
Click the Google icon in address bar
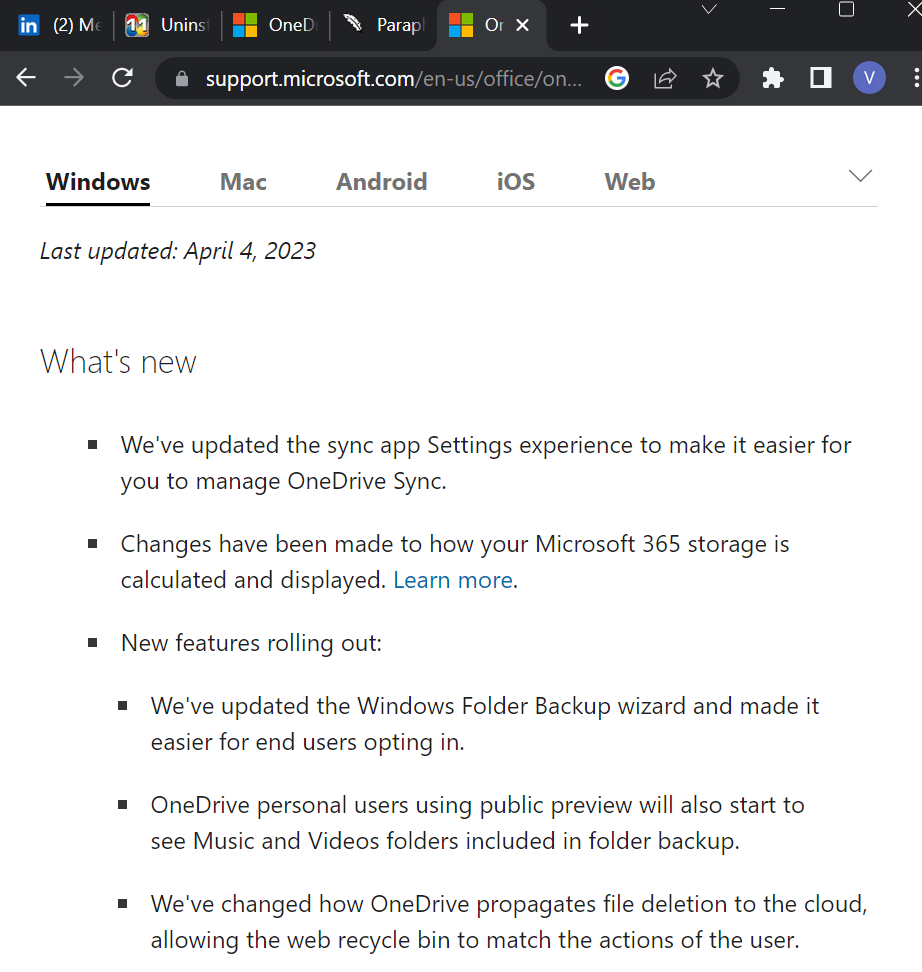pyautogui.click(x=617, y=78)
